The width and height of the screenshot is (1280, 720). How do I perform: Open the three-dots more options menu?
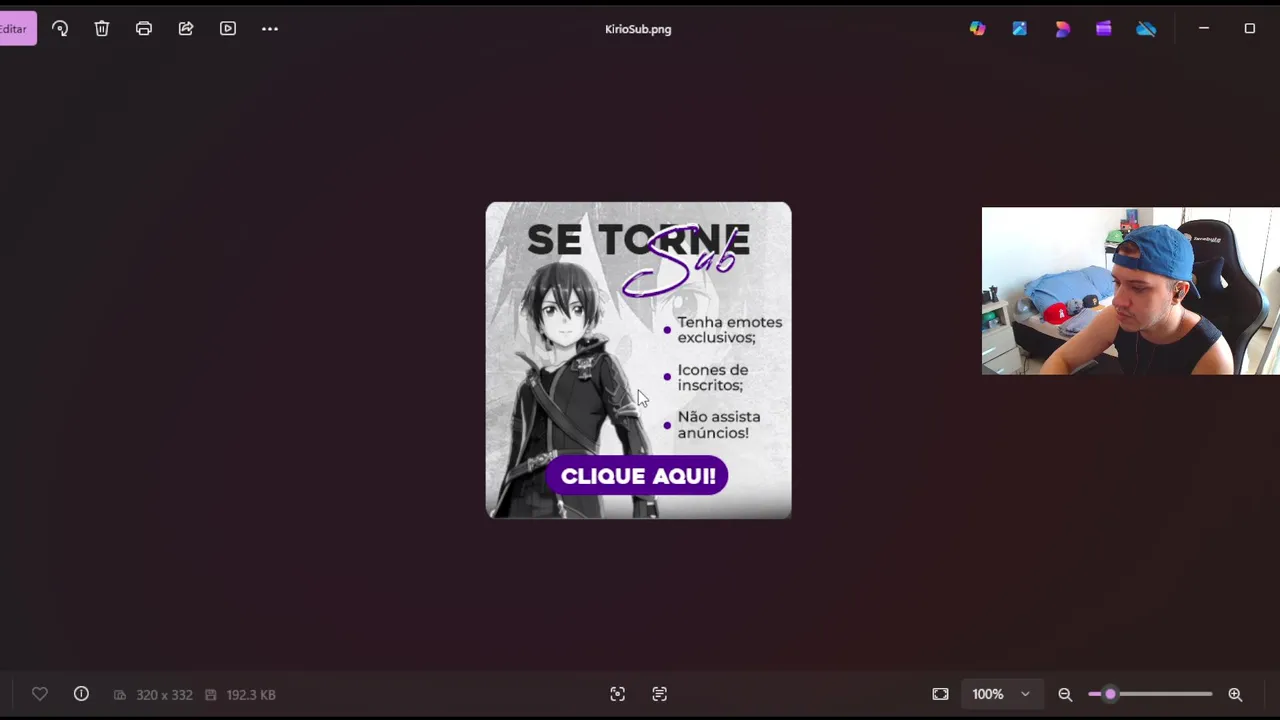pos(270,29)
